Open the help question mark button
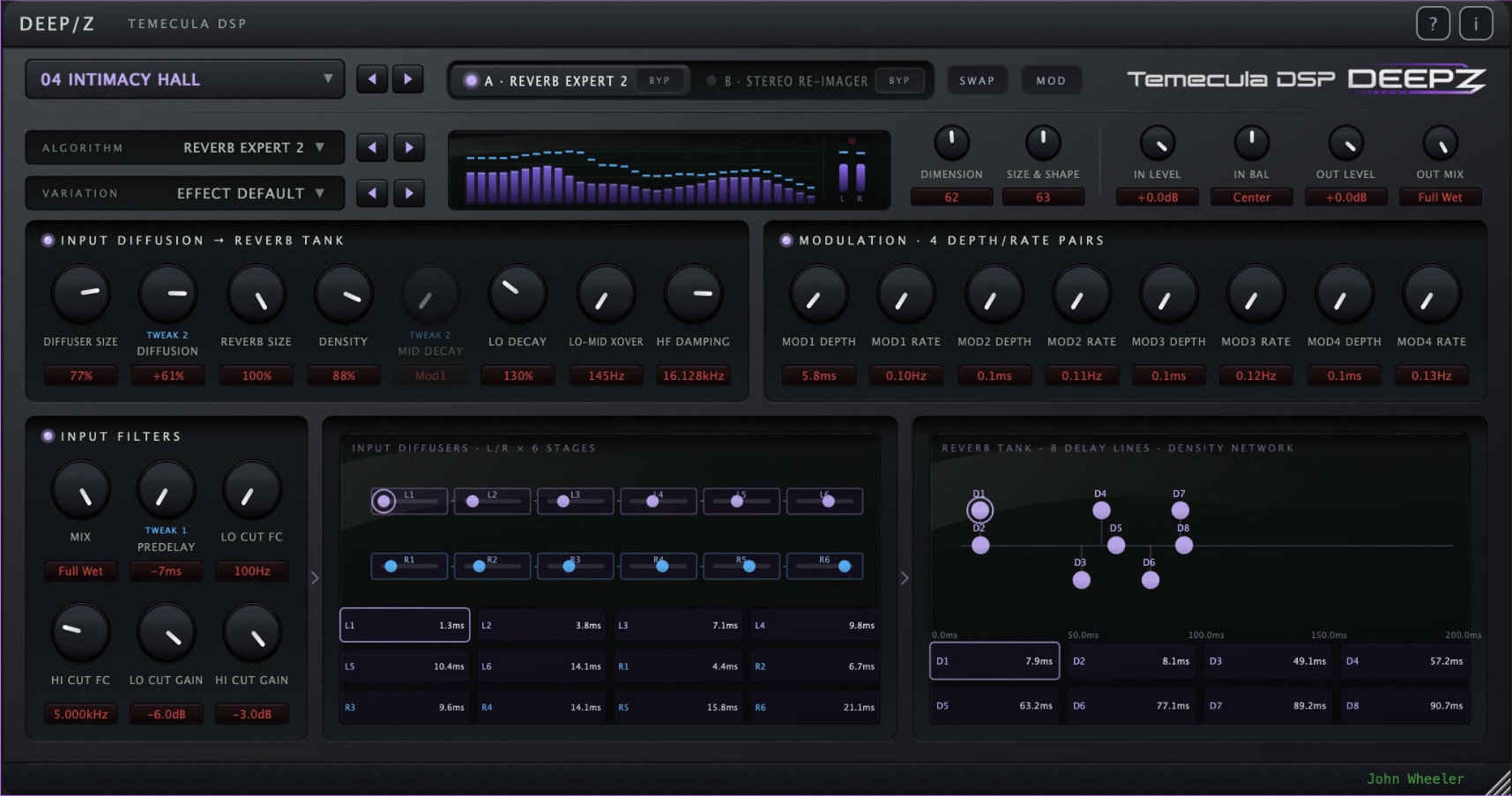 pos(1433,24)
